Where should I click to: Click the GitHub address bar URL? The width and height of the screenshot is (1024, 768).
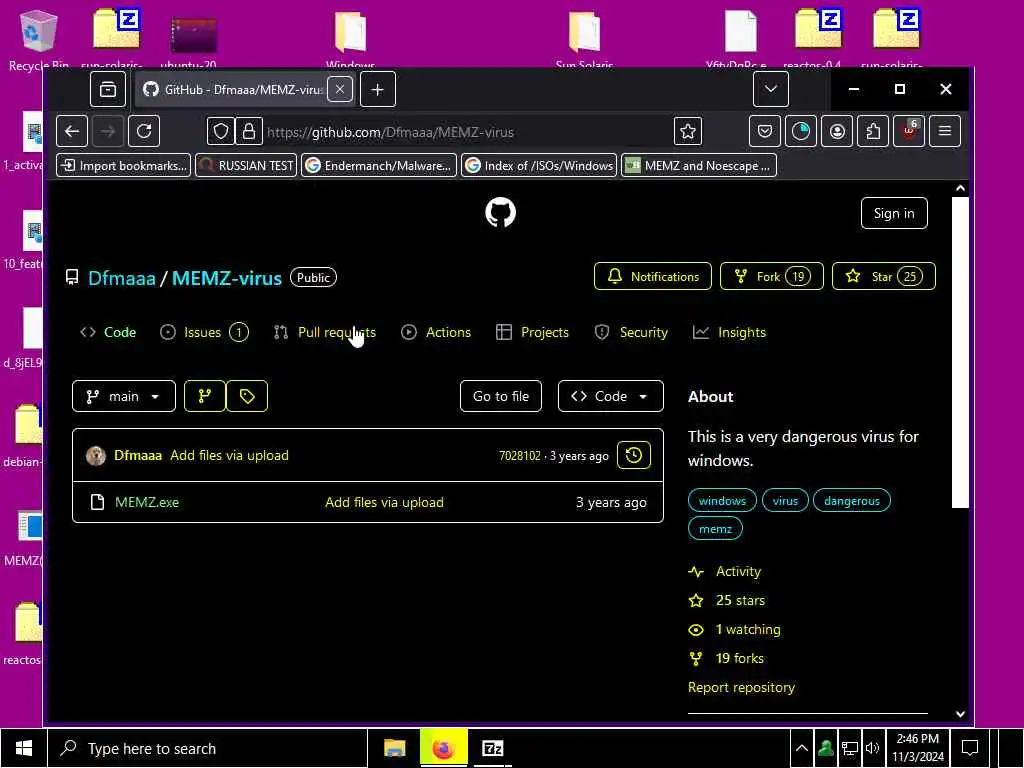[x=391, y=133]
